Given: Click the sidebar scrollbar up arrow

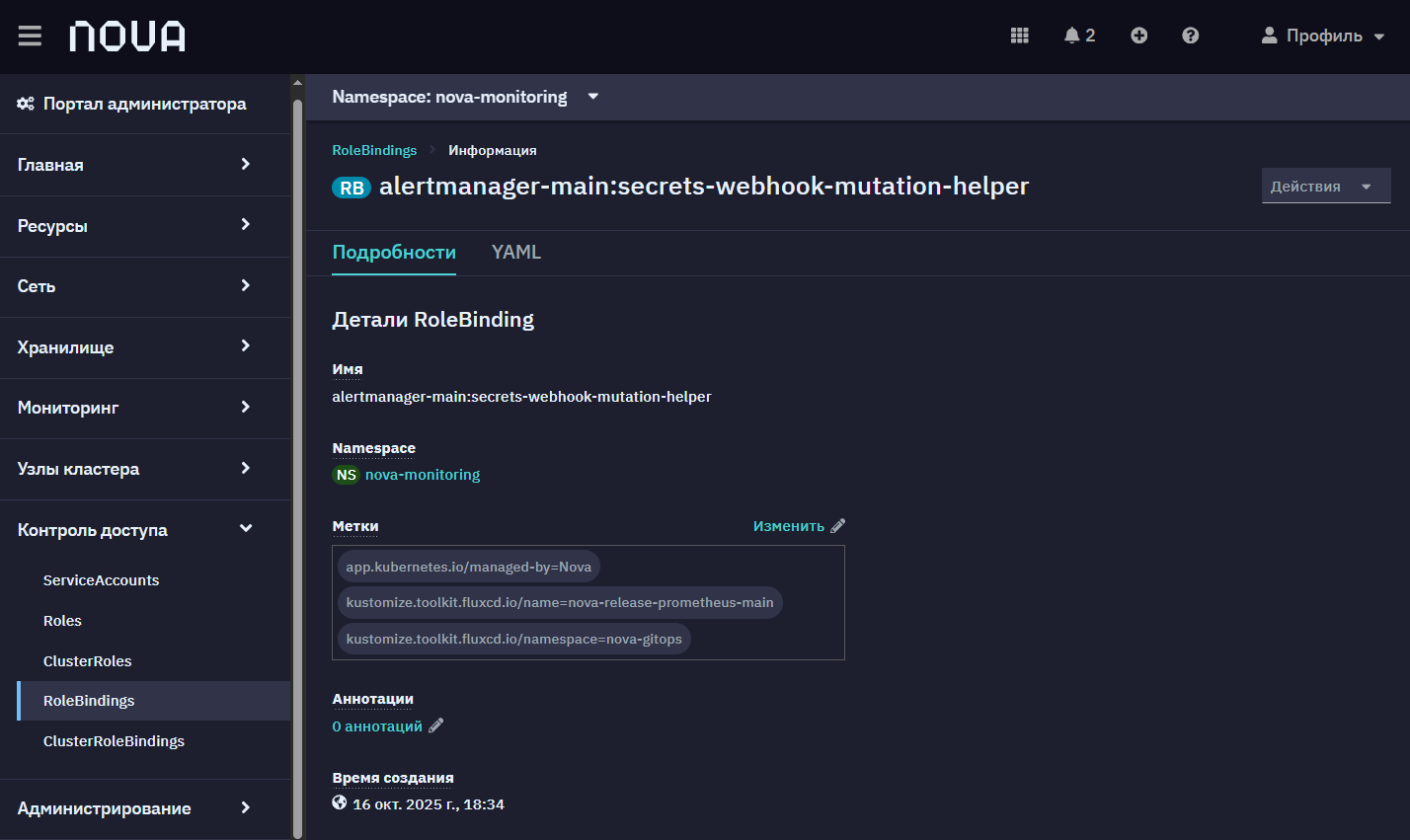Looking at the screenshot, I should coord(298,82).
